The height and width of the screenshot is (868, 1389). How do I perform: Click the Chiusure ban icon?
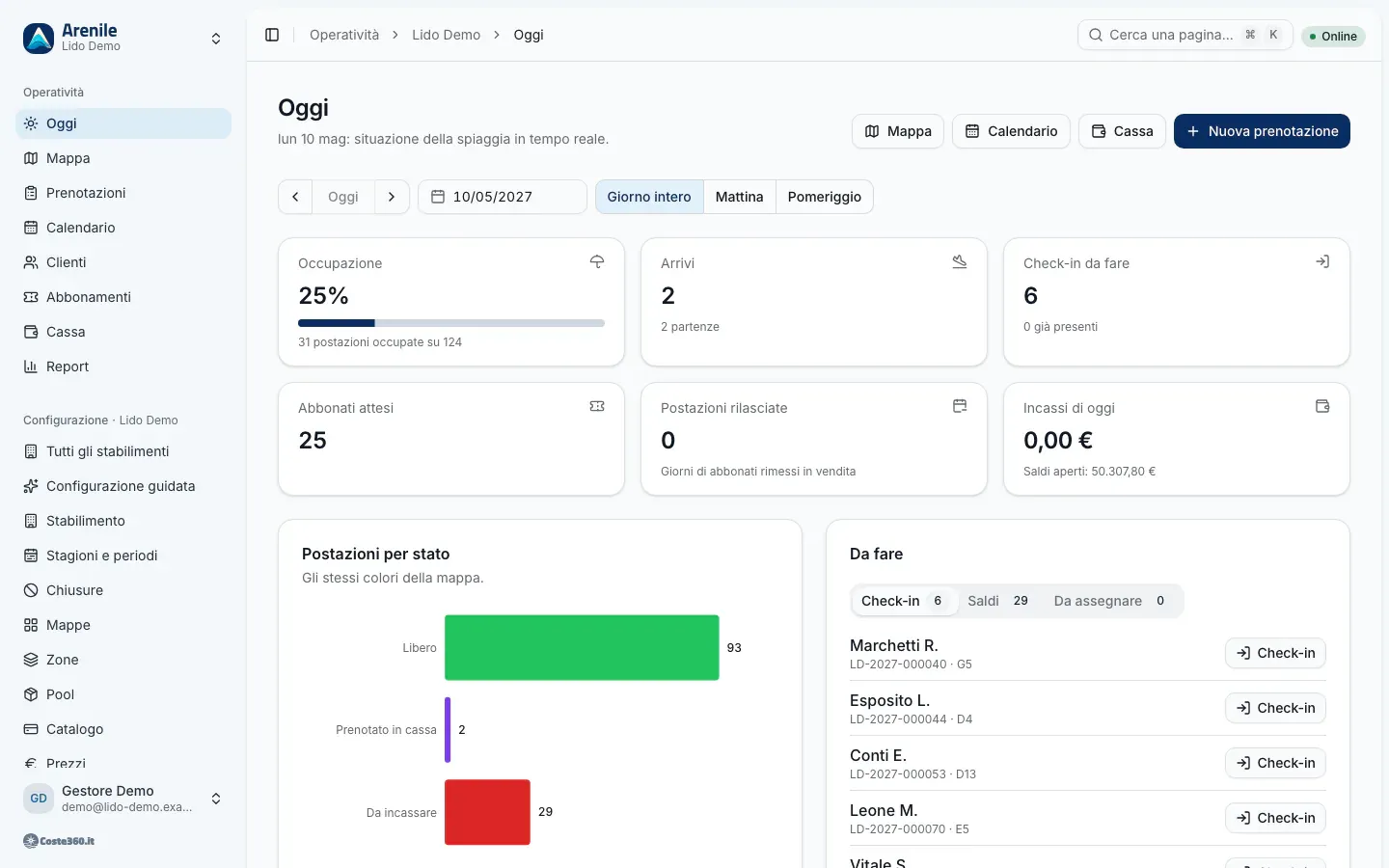coord(31,590)
